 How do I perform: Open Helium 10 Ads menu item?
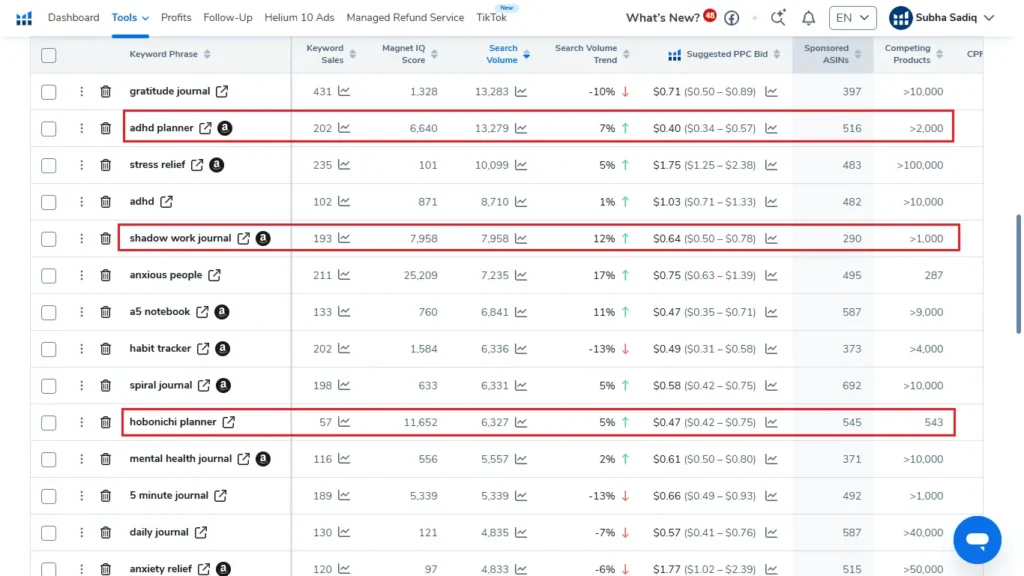pyautogui.click(x=299, y=18)
